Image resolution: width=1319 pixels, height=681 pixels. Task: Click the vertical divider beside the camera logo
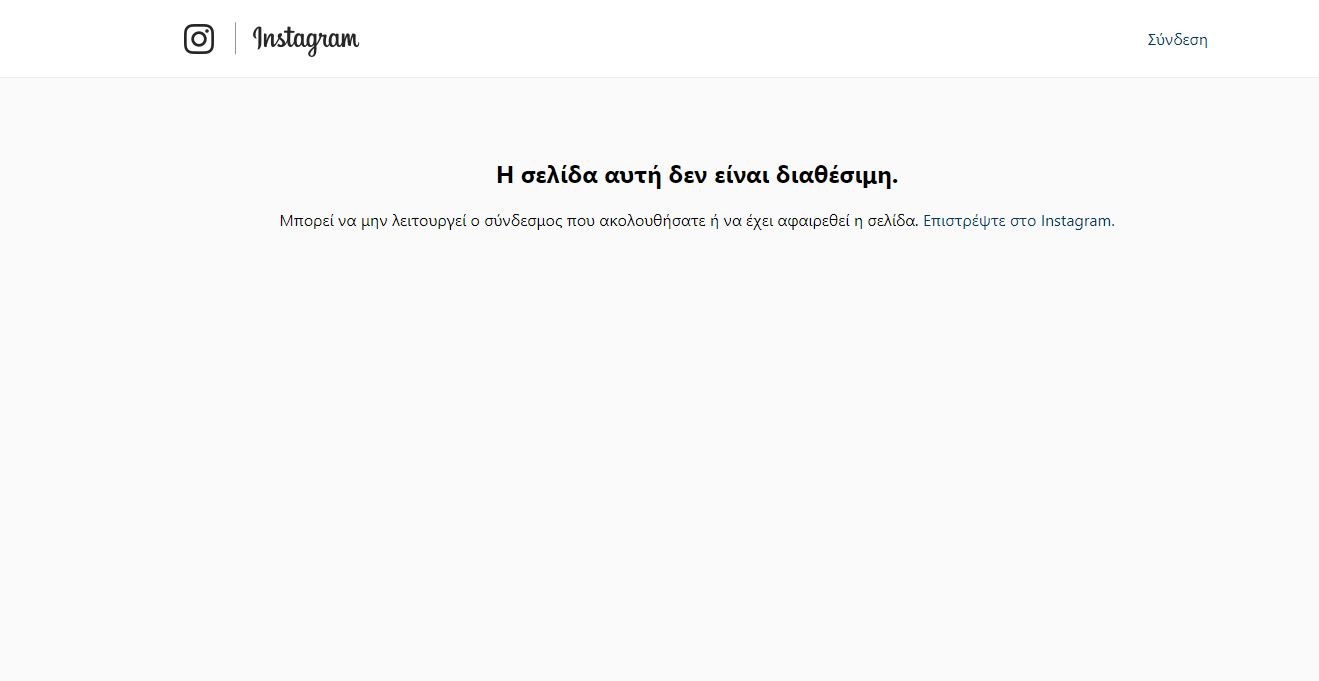pyautogui.click(x=236, y=39)
